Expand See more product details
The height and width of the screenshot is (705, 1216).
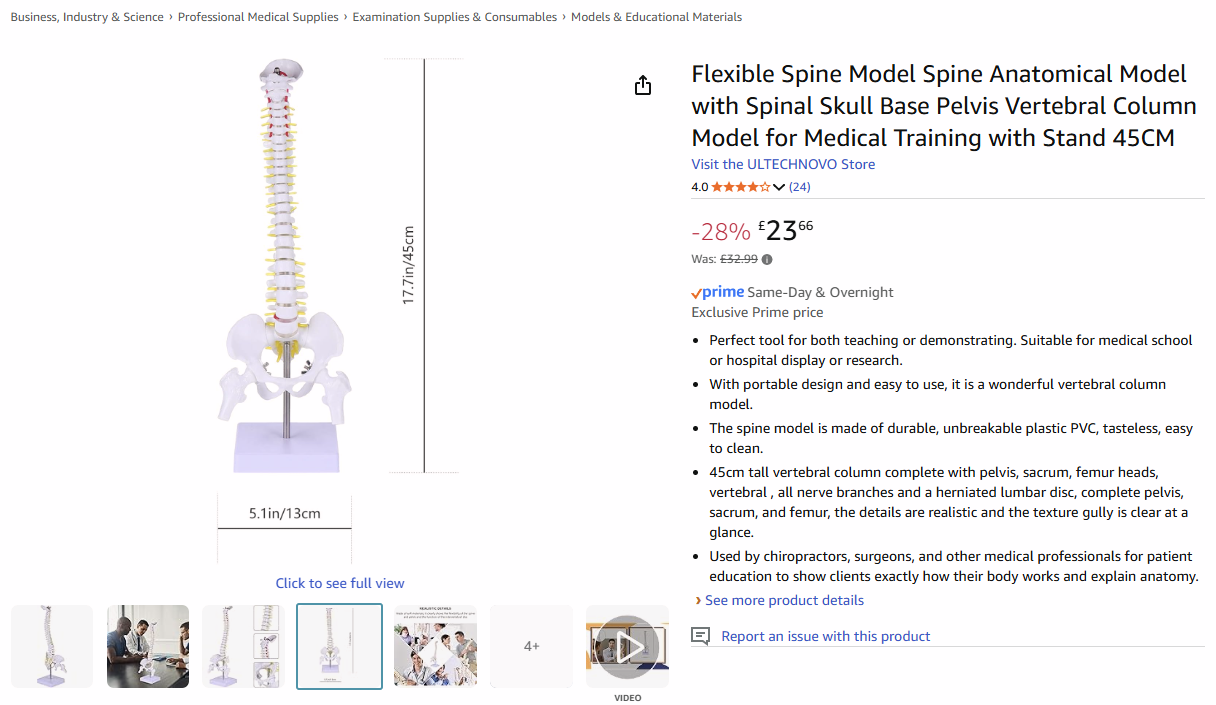(784, 600)
